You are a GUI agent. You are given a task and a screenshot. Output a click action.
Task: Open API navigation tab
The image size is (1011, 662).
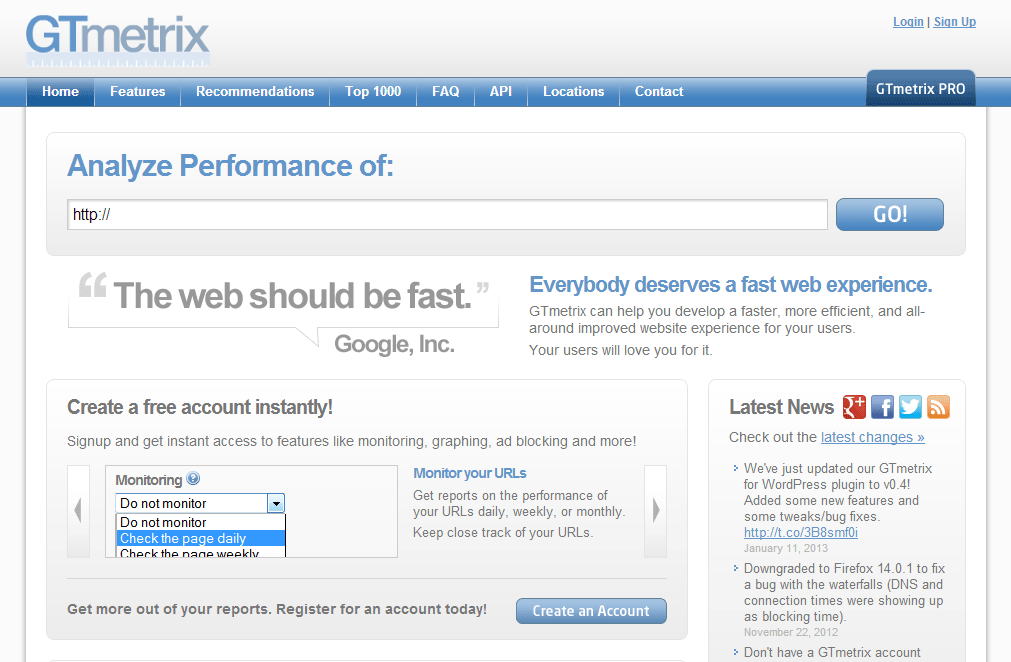click(x=501, y=92)
